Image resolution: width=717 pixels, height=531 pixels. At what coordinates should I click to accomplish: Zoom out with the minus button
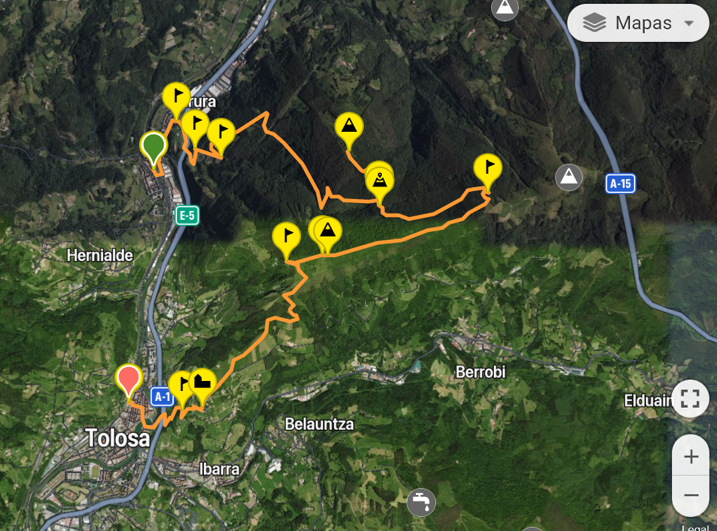click(x=691, y=495)
